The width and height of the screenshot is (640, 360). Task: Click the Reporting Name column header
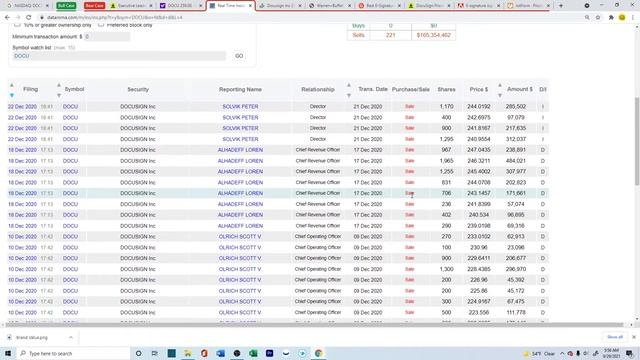tap(240, 89)
